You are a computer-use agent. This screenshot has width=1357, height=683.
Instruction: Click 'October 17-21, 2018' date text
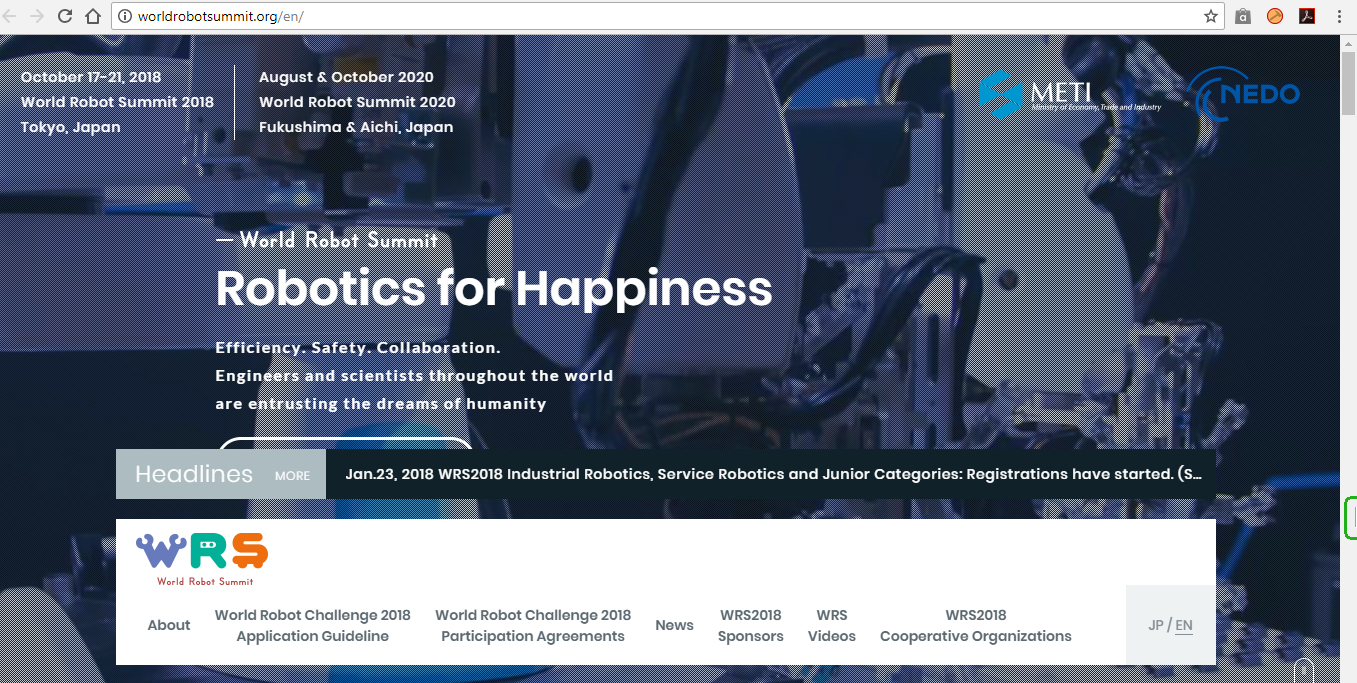pyautogui.click(x=91, y=77)
